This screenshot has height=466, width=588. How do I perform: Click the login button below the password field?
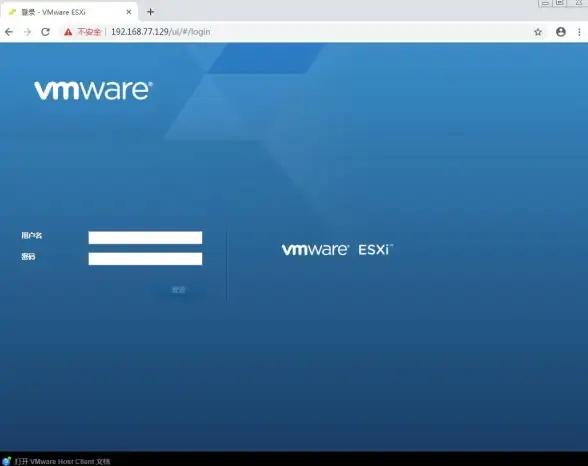178,290
